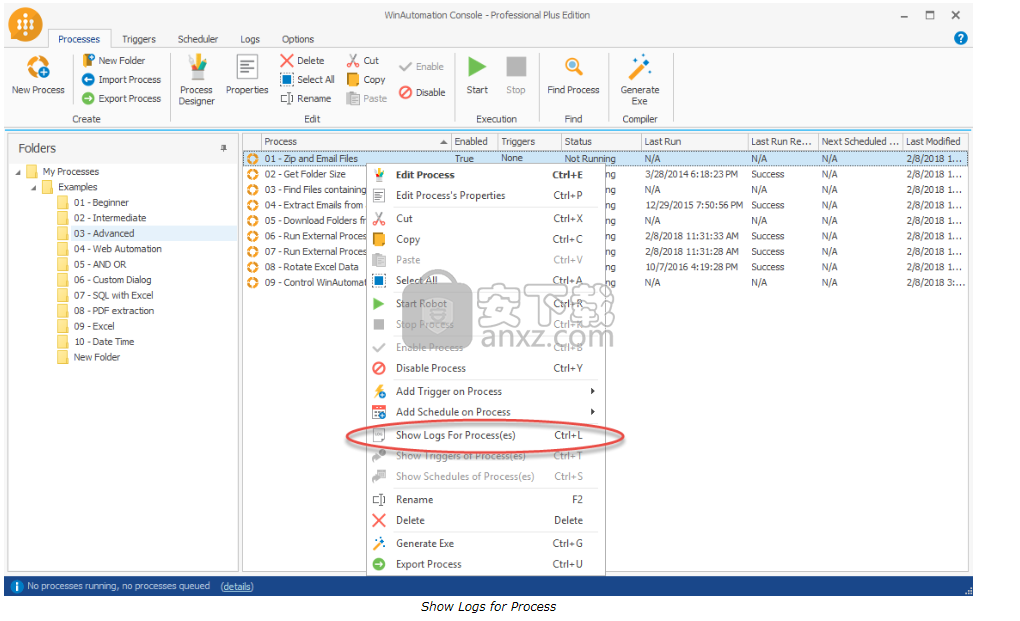1020x621 pixels.
Task: Choose Show Logs For Process(es)
Action: (486, 436)
